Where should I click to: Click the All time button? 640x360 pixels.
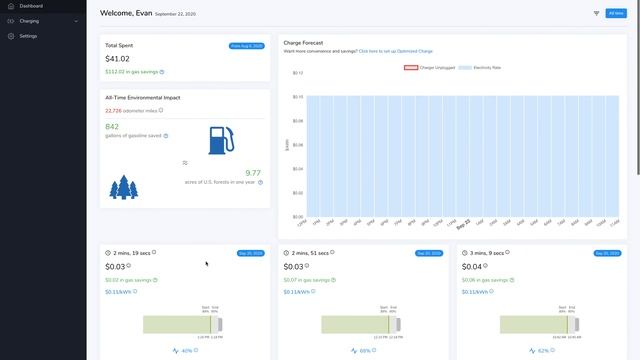(616, 13)
